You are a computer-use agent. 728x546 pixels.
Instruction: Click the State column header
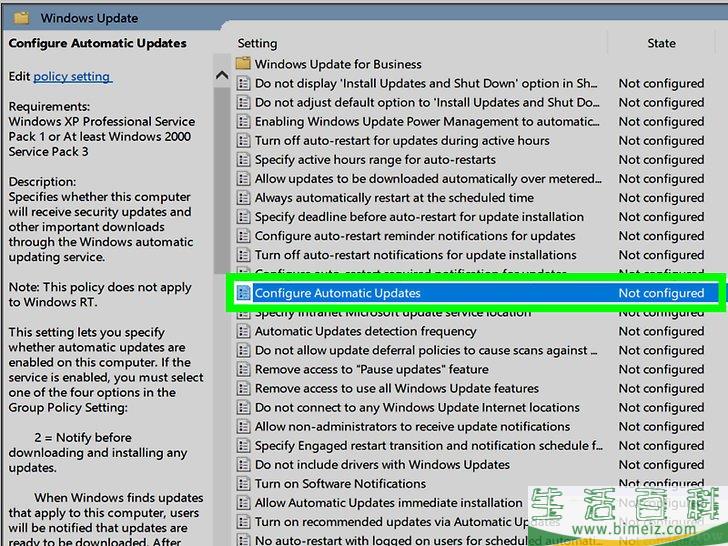[x=661, y=43]
